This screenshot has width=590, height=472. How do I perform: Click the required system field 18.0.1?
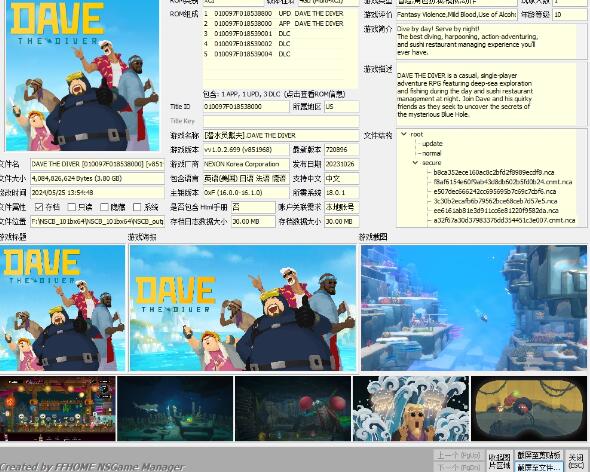click(x=342, y=193)
